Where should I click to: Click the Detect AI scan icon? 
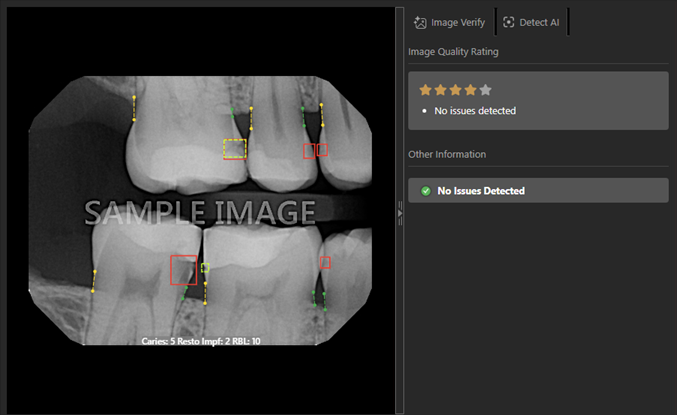[509, 22]
